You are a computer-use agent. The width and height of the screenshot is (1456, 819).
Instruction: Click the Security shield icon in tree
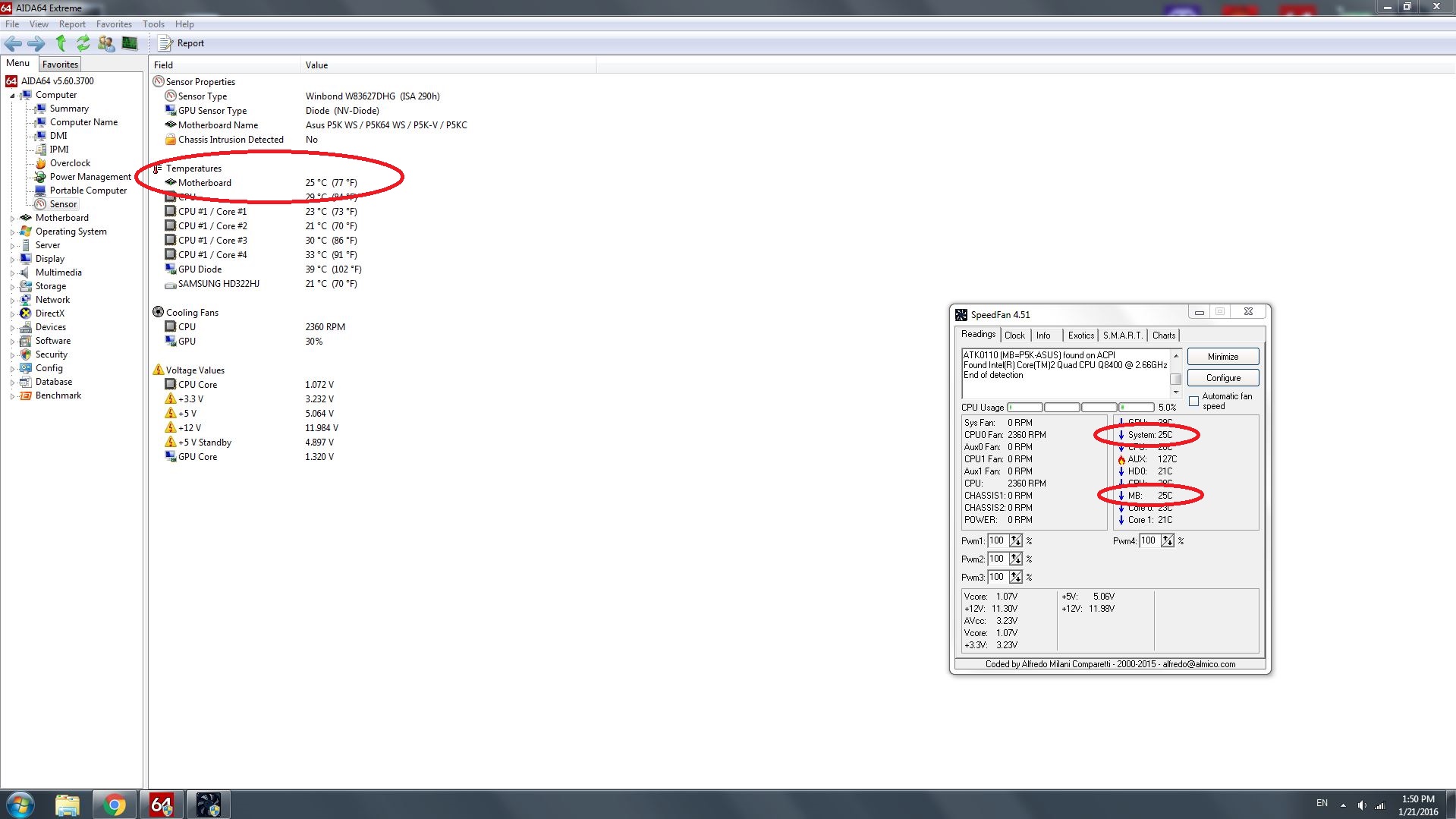[x=26, y=354]
